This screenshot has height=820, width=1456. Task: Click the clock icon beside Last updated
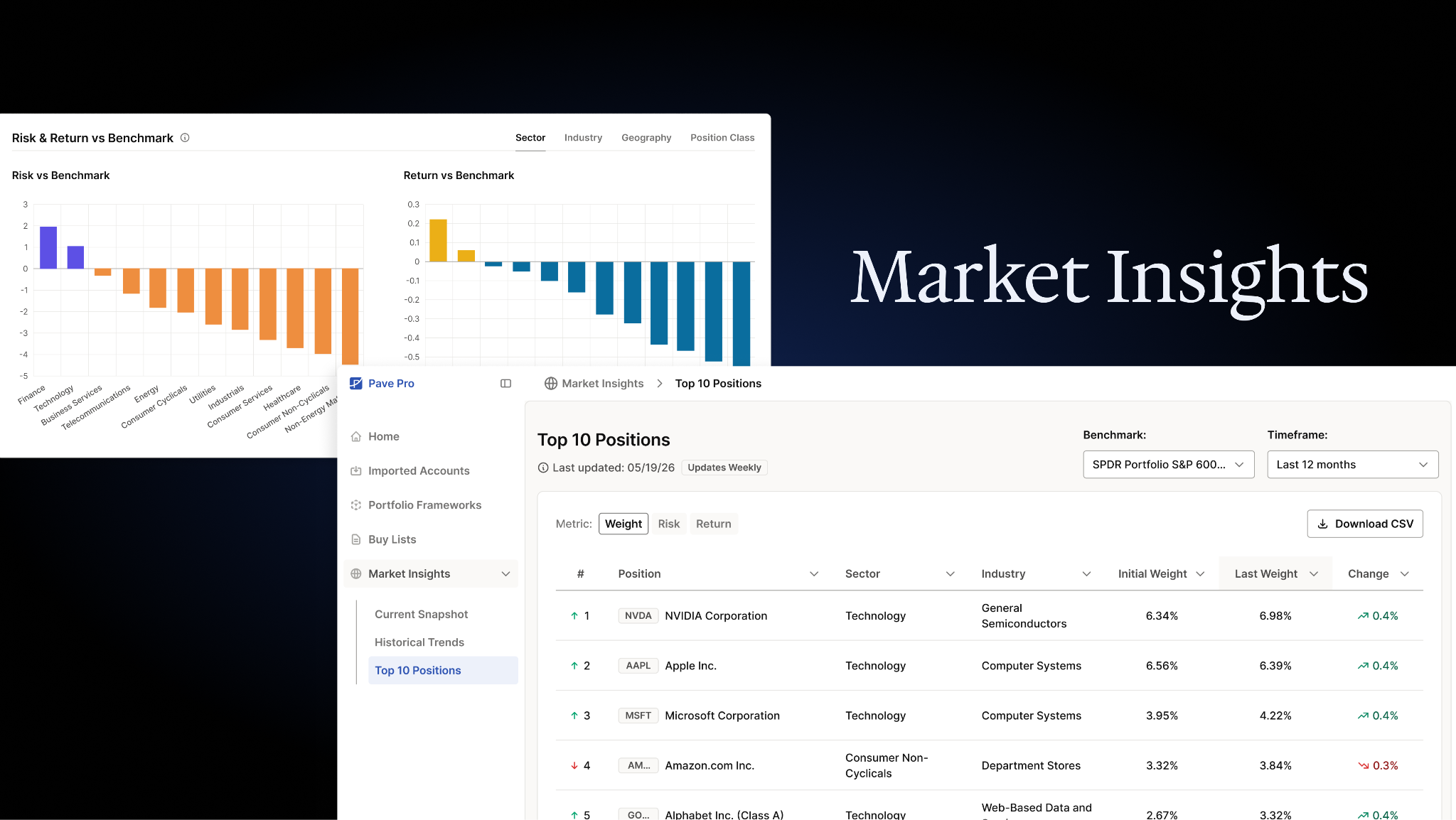(x=543, y=468)
